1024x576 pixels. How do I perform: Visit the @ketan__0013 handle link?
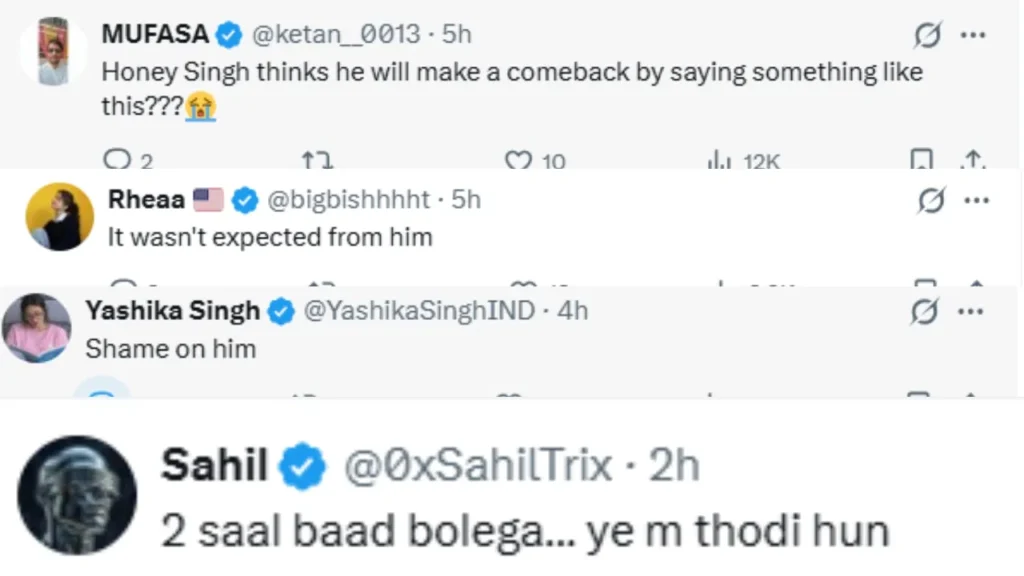(334, 35)
